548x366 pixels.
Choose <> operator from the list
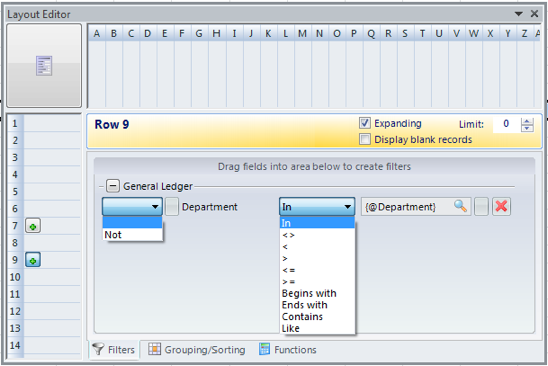(317, 235)
